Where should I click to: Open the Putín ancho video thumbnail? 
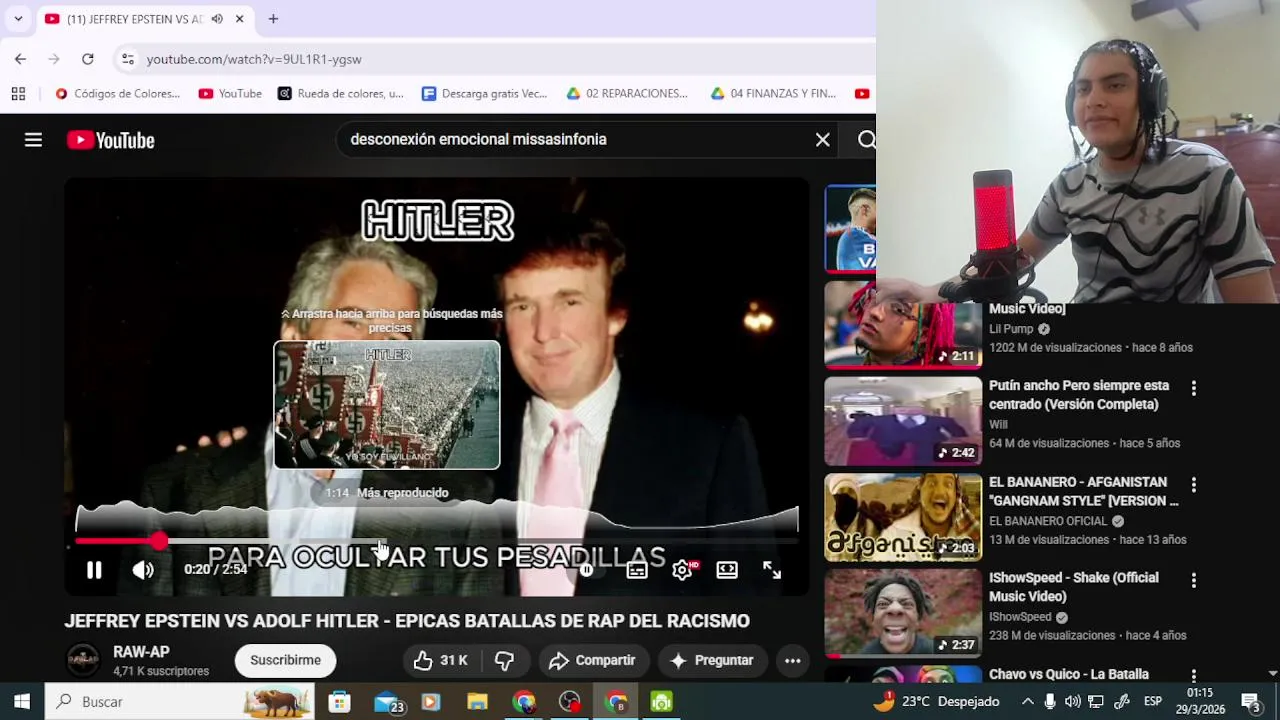click(x=903, y=421)
